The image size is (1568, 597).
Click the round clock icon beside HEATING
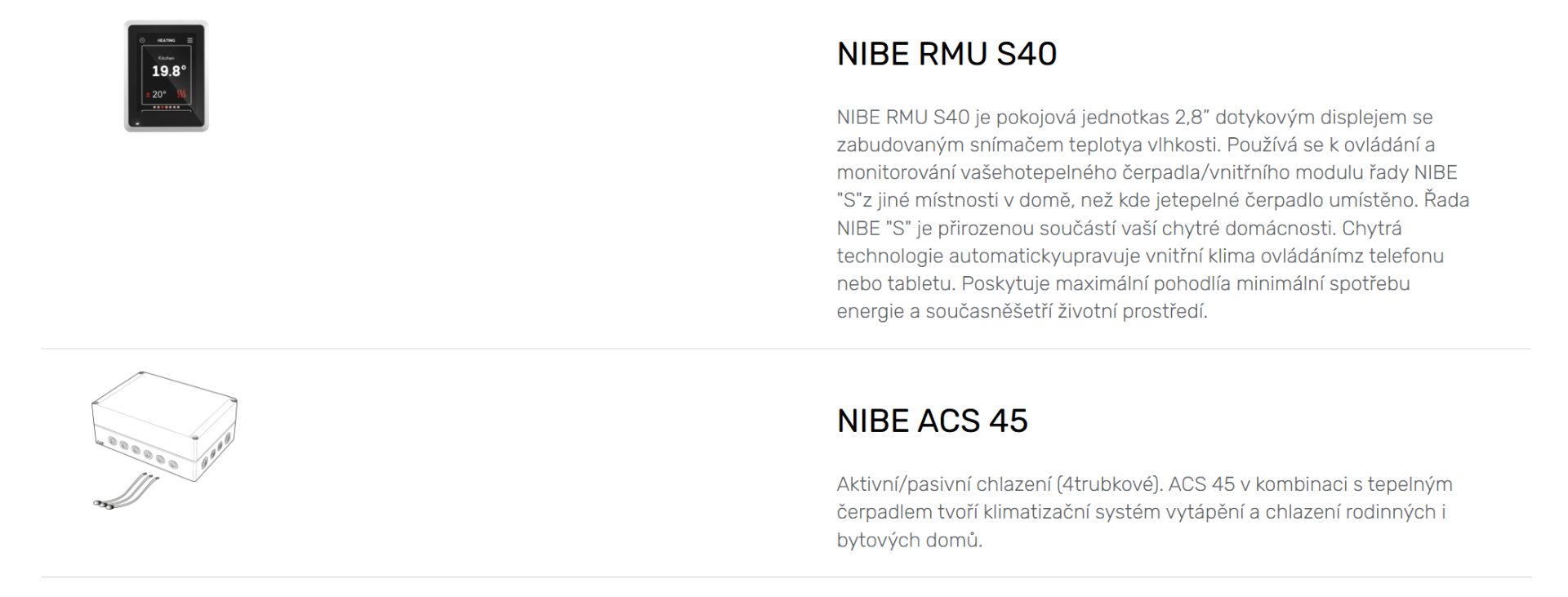coord(142,40)
